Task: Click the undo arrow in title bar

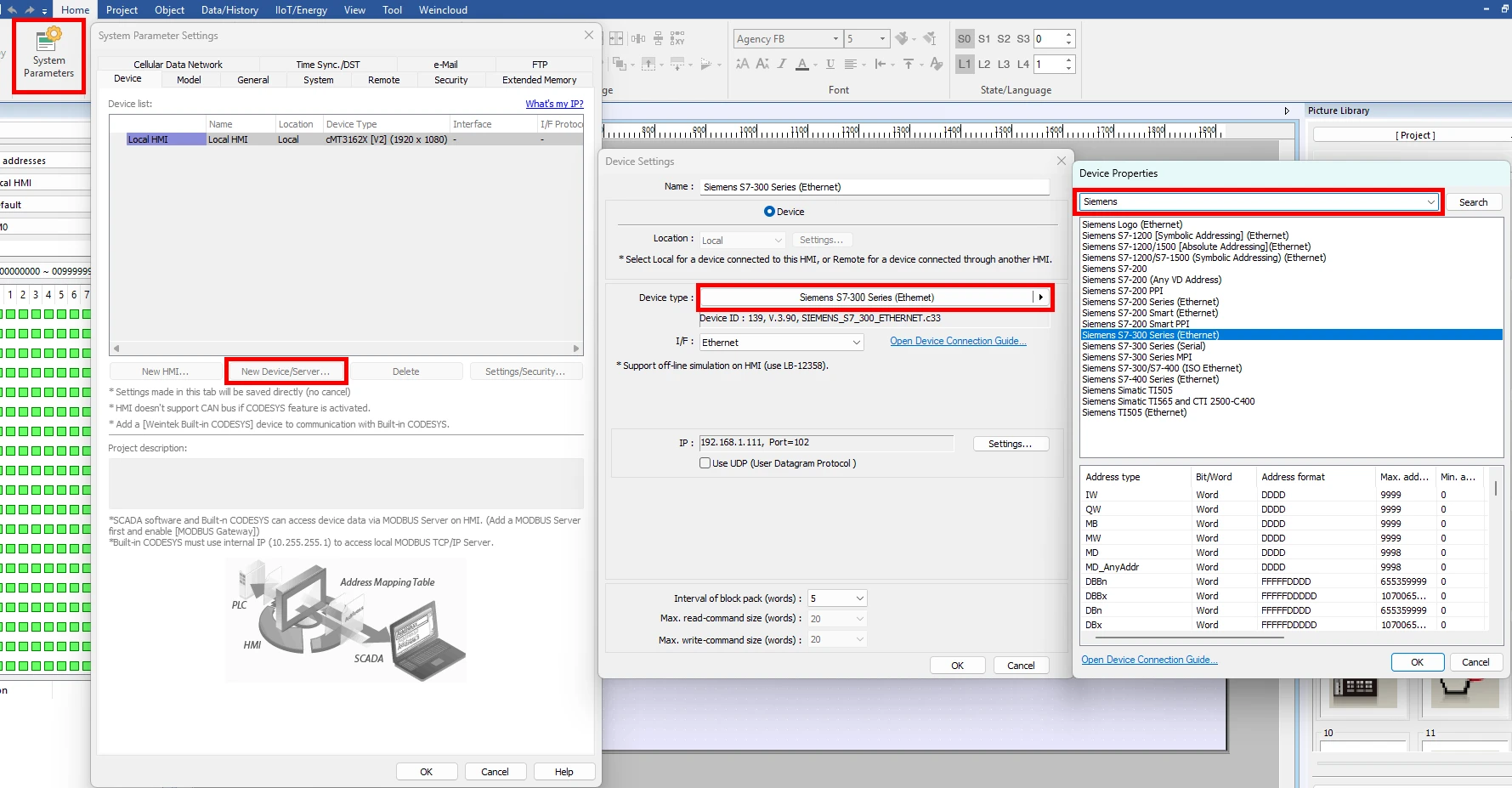Action: pyautogui.click(x=12, y=9)
